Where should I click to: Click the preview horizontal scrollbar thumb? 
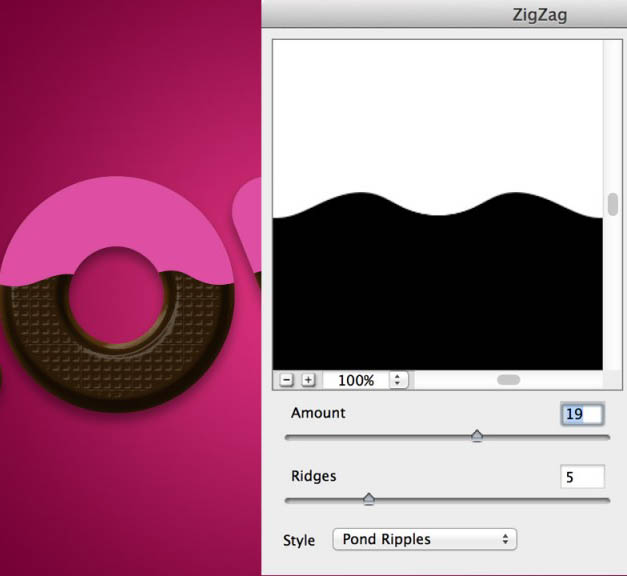pyautogui.click(x=508, y=380)
